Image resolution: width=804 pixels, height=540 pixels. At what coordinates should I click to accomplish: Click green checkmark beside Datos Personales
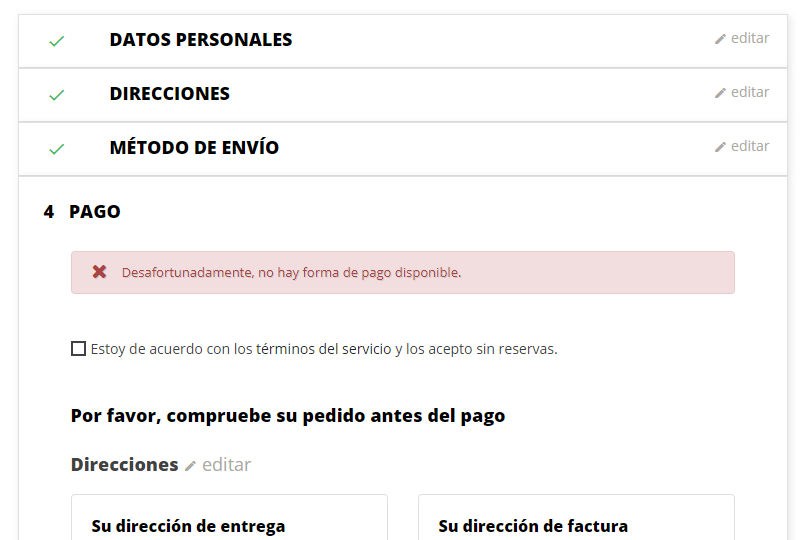56,41
